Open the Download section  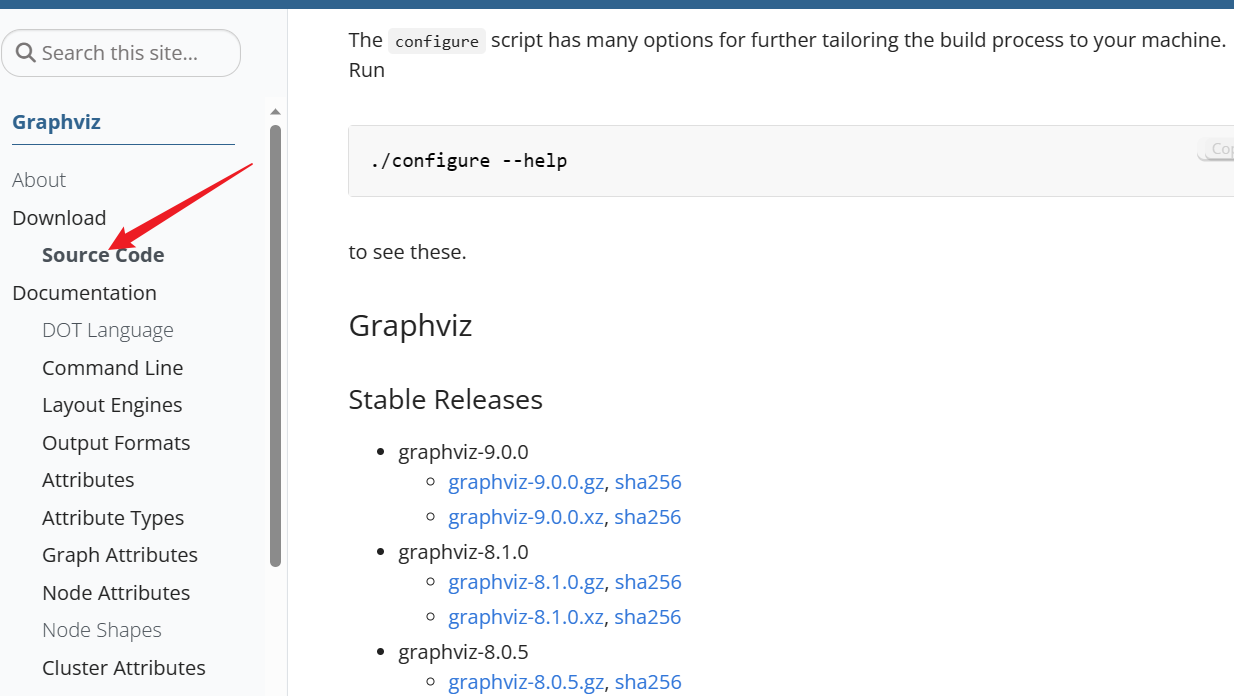(59, 217)
